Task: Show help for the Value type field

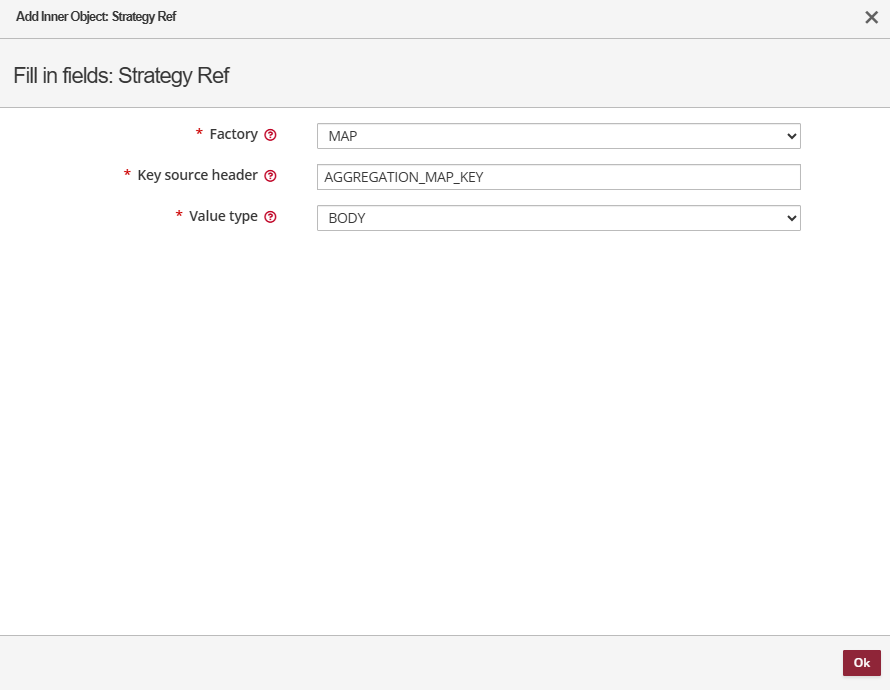Action: click(271, 217)
